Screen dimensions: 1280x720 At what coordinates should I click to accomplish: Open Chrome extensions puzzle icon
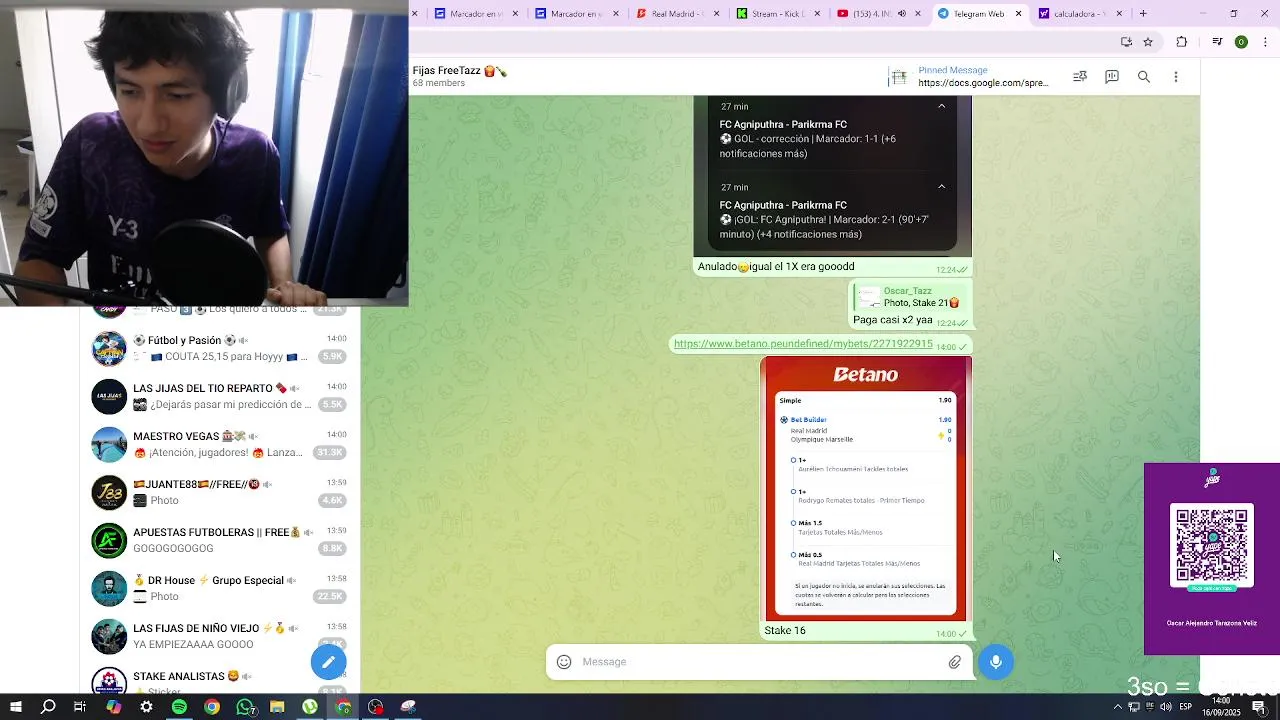1182,42
